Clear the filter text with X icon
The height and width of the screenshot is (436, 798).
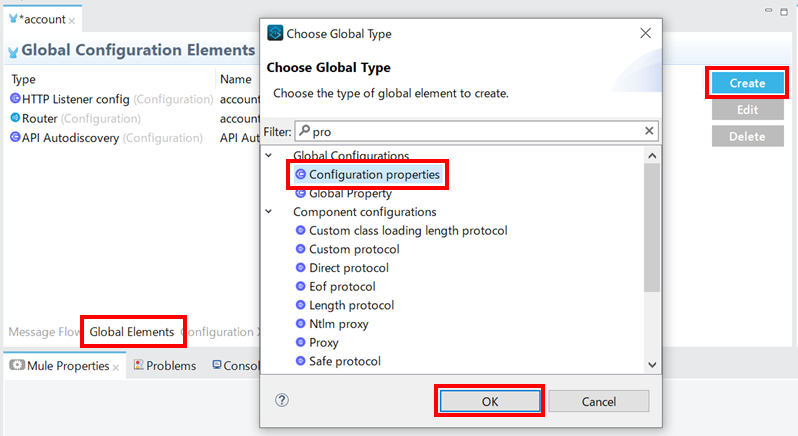(x=649, y=131)
